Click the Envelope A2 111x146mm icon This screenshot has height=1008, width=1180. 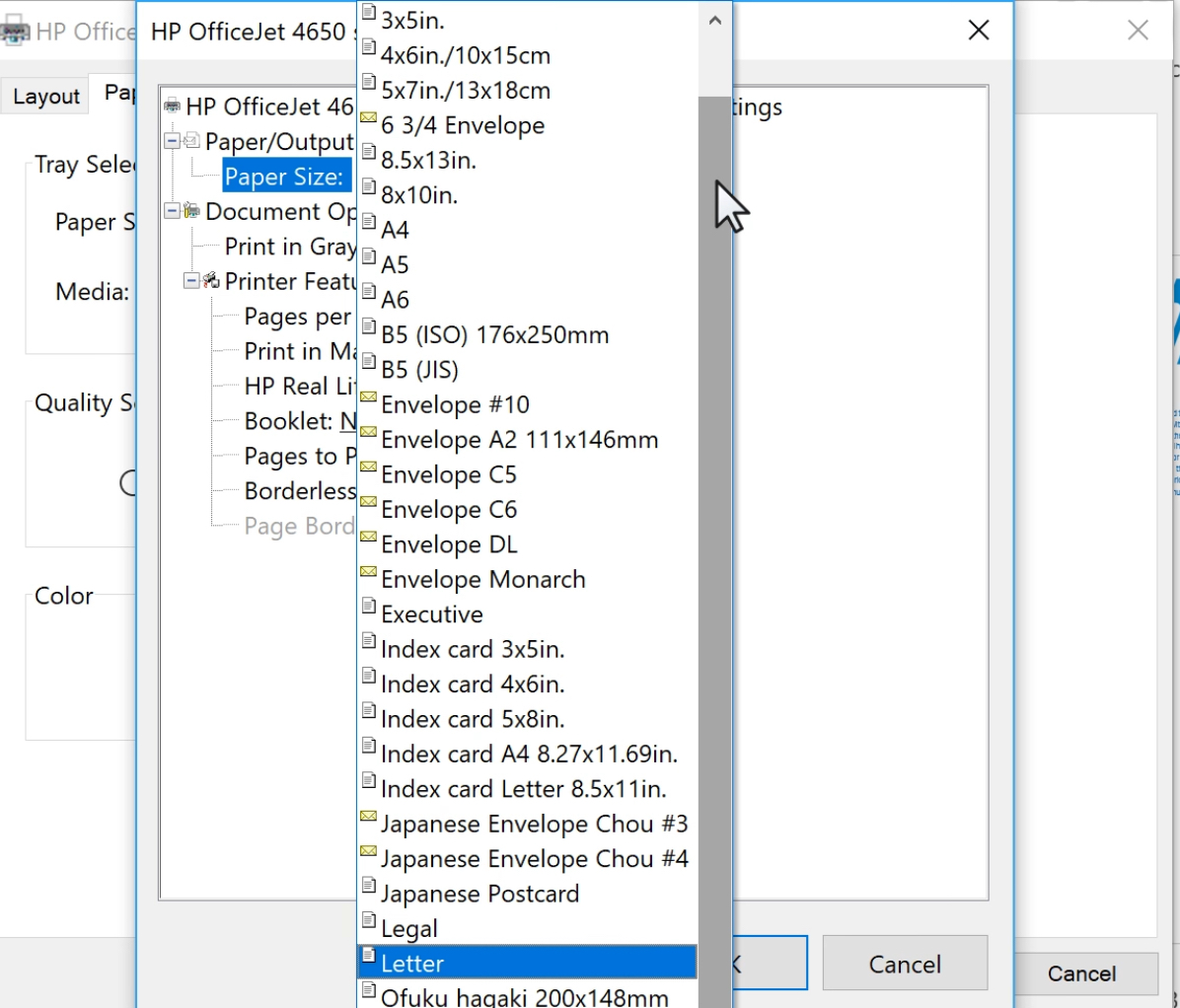pos(369,432)
